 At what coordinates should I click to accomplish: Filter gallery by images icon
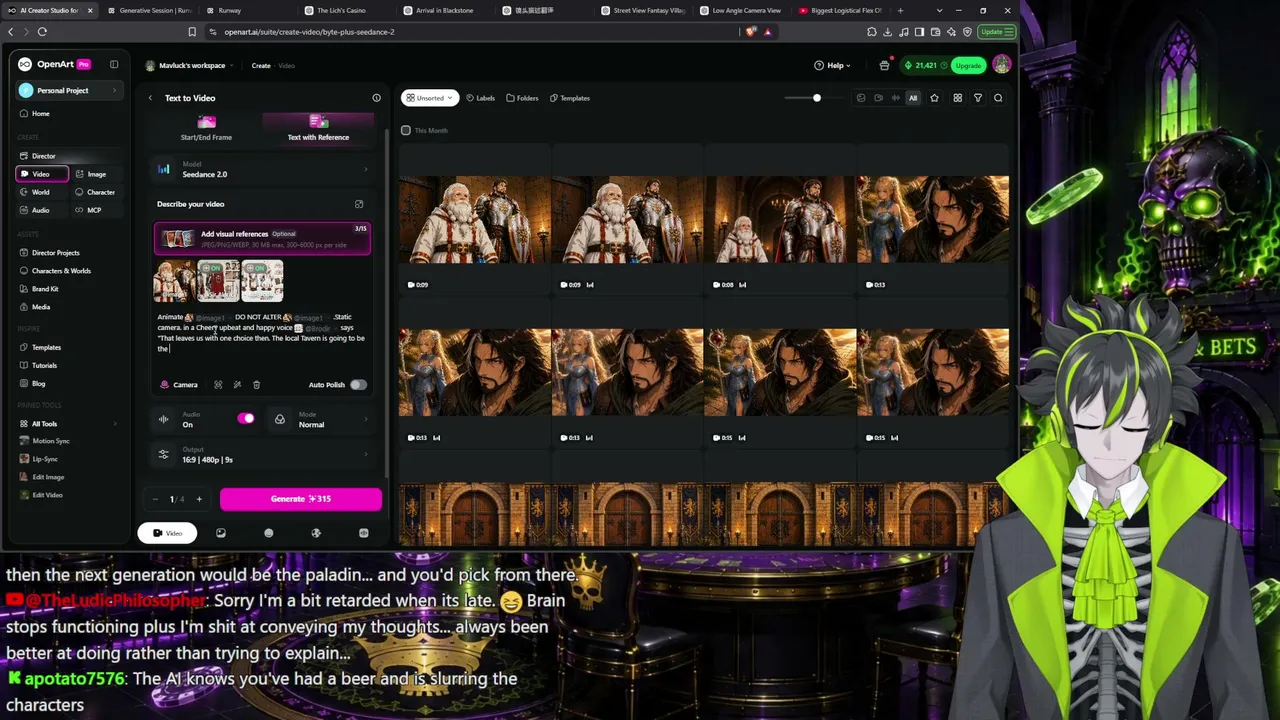(x=861, y=98)
